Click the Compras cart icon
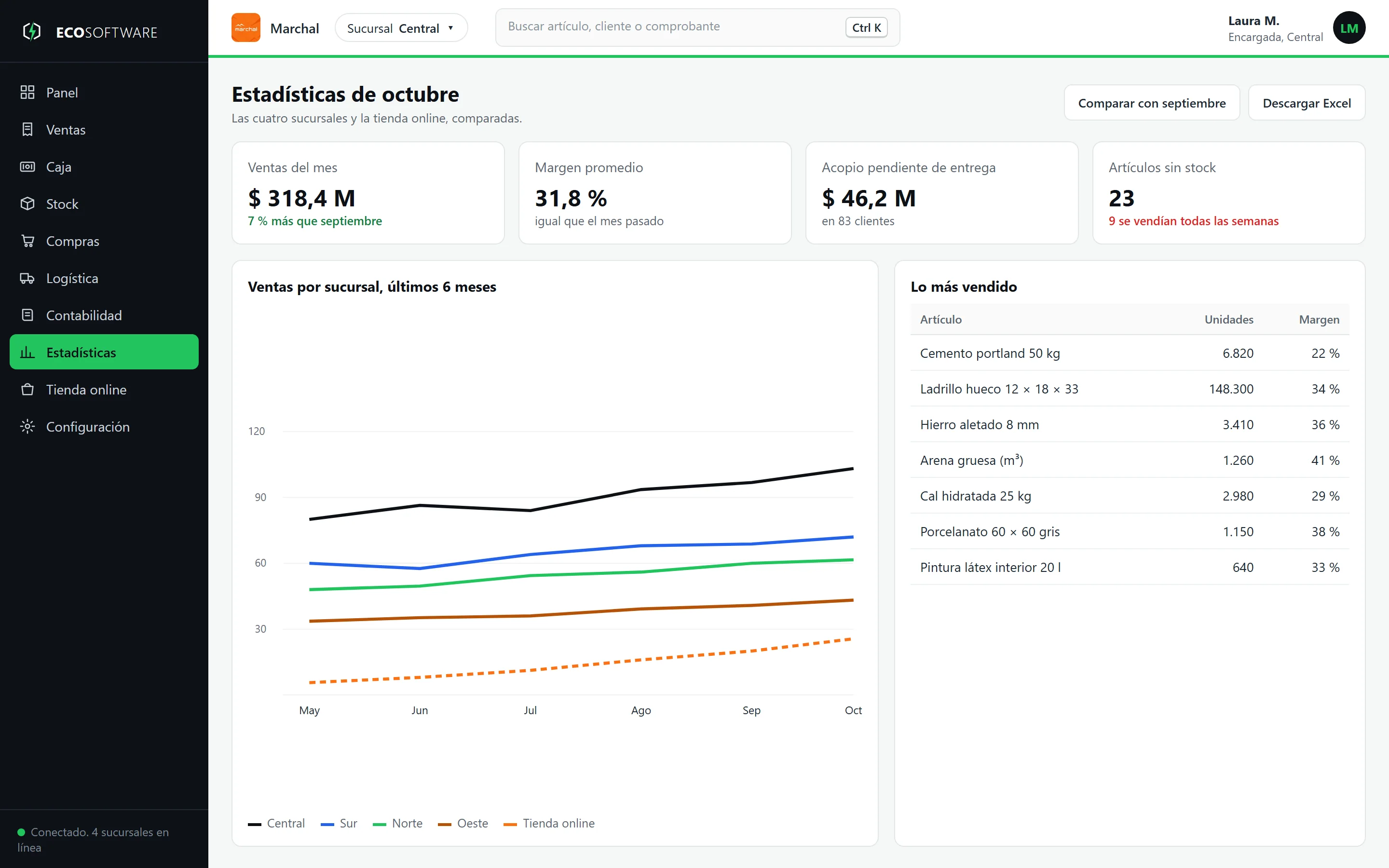1389x868 pixels. pos(27,241)
